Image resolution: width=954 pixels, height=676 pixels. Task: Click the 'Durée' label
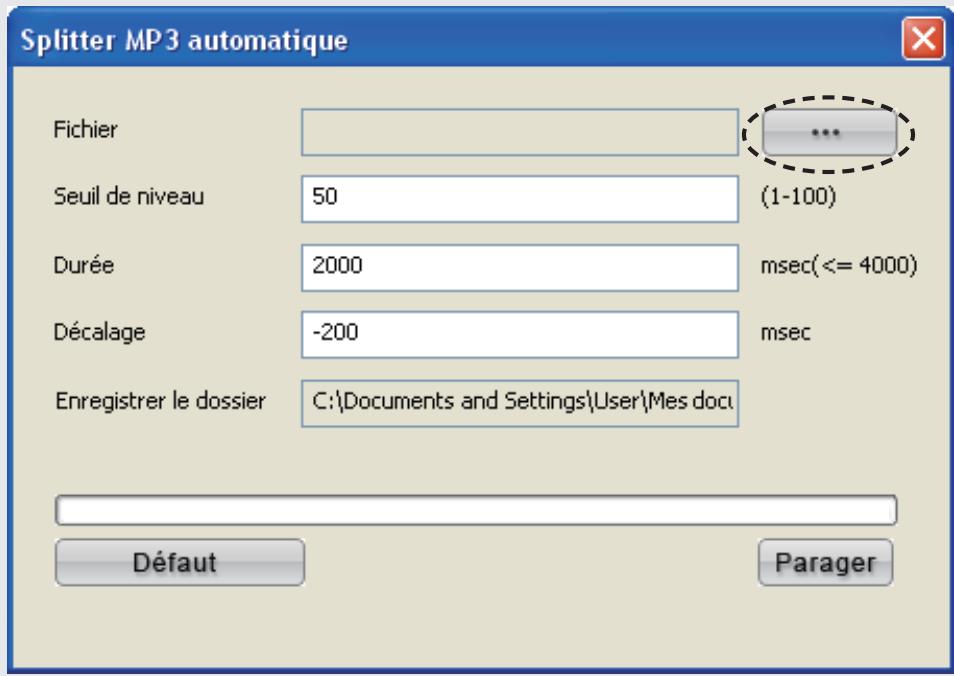pos(84,265)
